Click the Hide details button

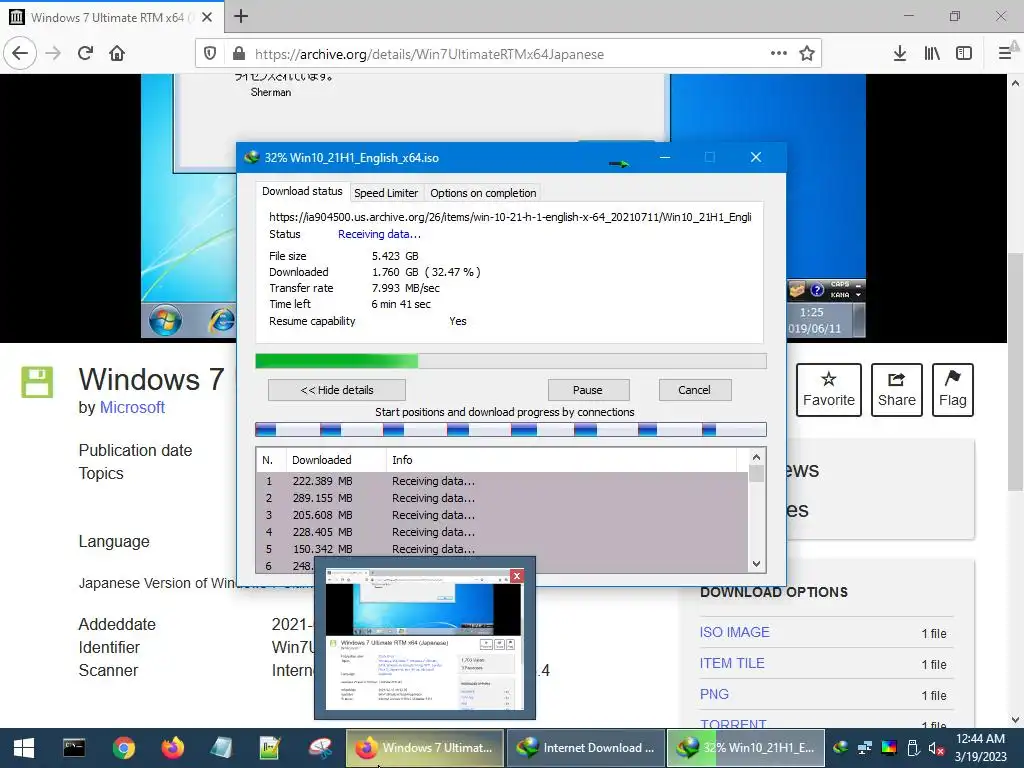(x=337, y=390)
